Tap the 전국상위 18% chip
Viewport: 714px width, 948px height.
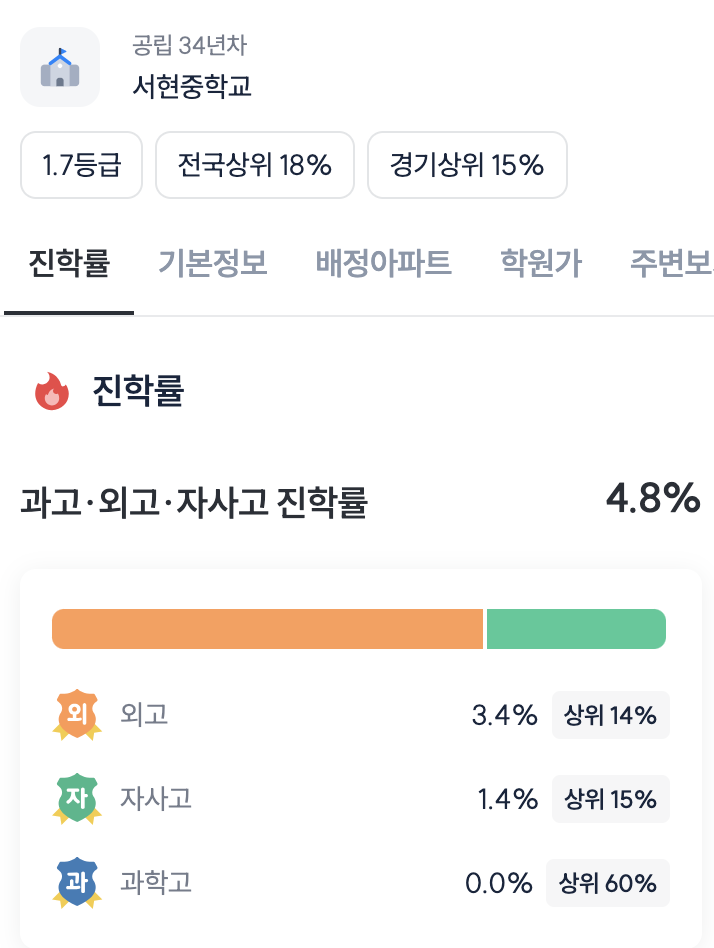pos(255,165)
